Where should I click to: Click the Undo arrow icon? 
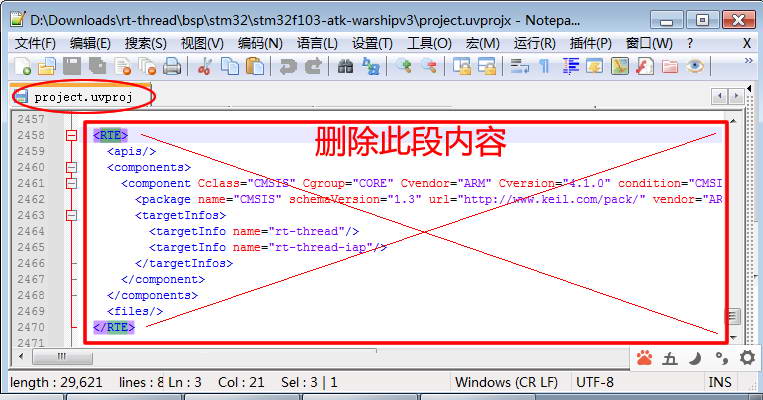tap(288, 66)
